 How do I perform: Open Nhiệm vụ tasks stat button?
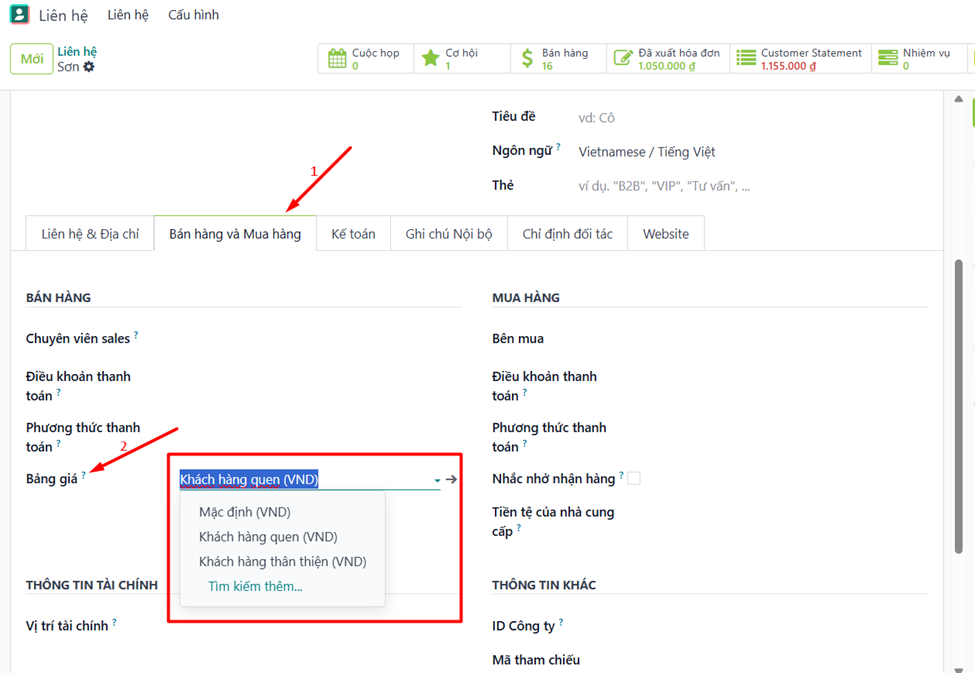[915, 59]
